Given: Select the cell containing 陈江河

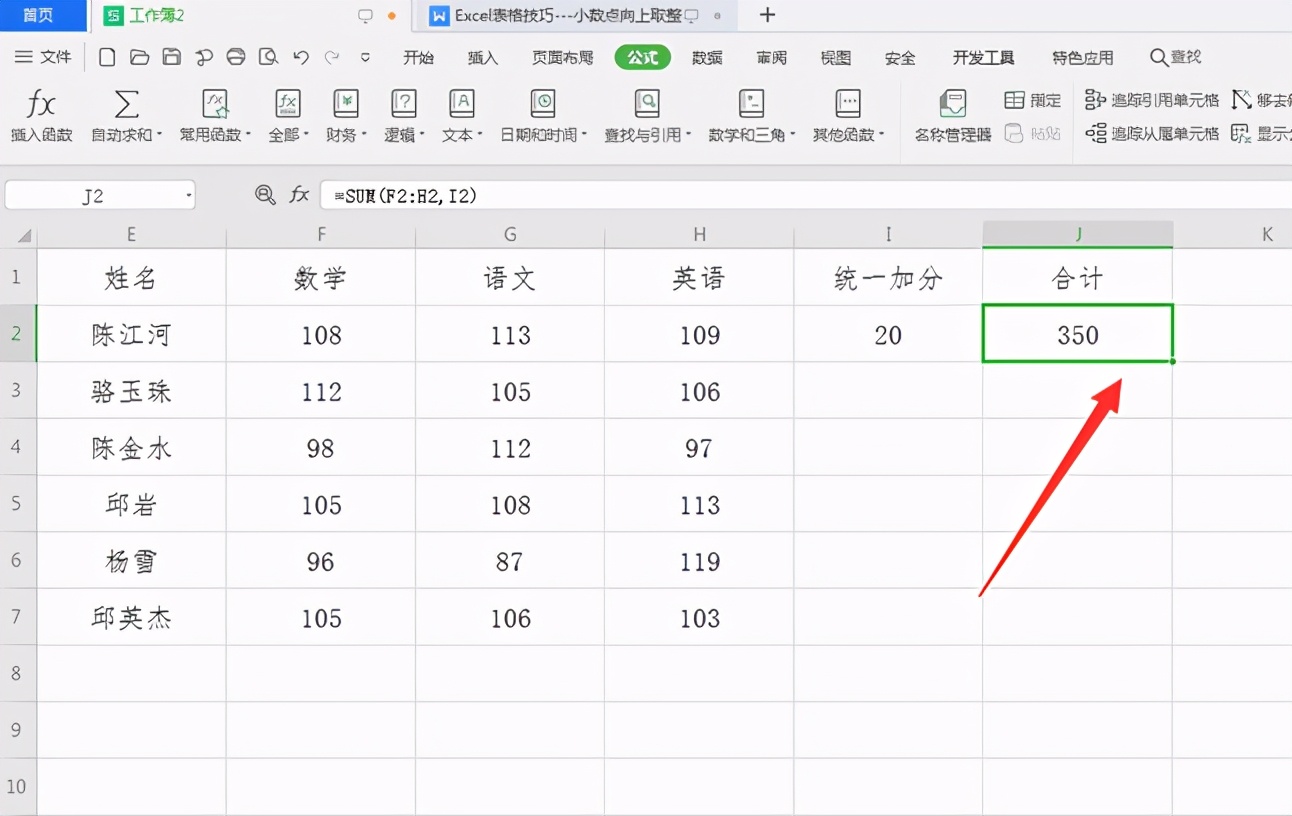Looking at the screenshot, I should tap(132, 334).
